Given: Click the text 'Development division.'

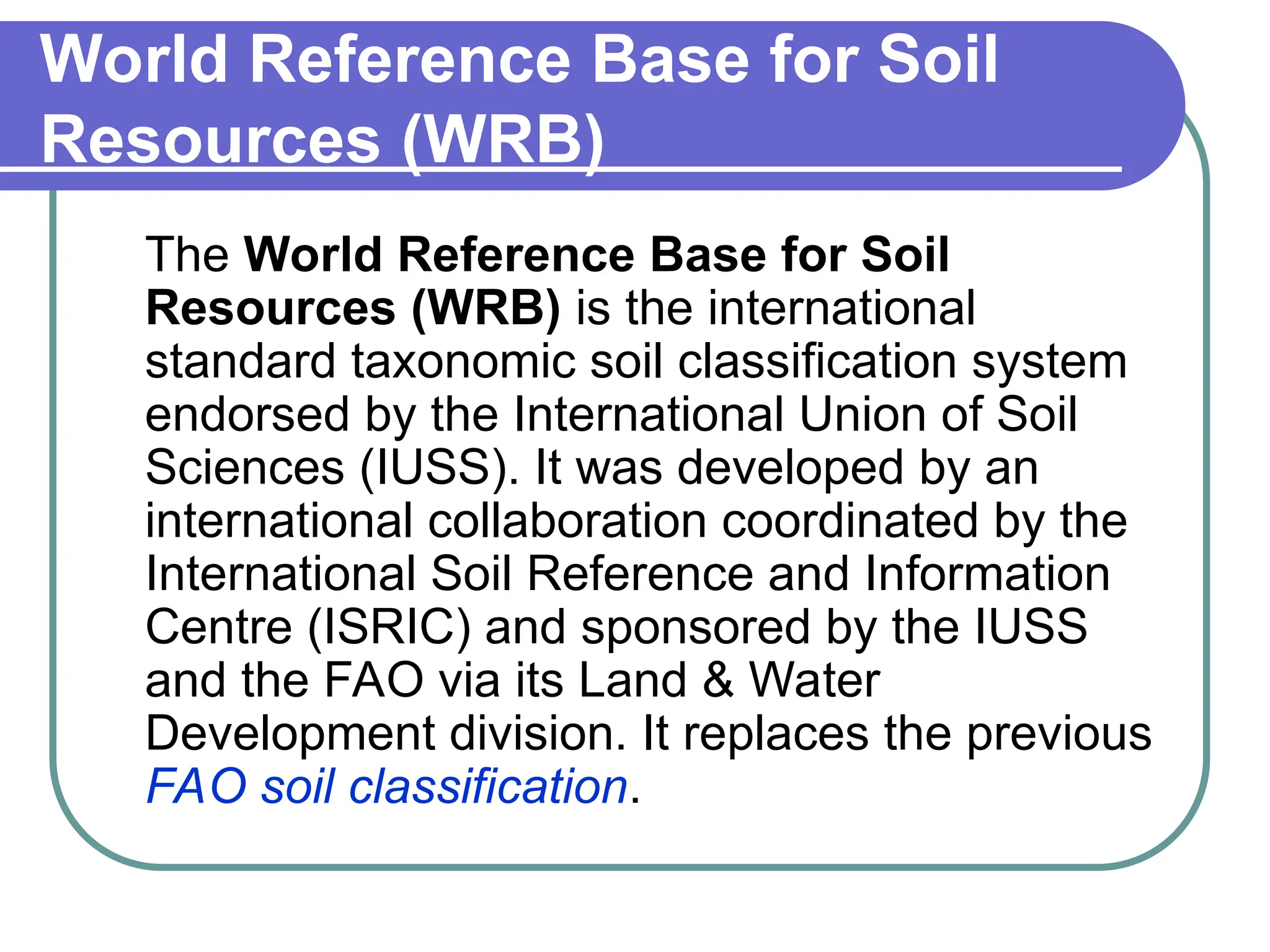Looking at the screenshot, I should point(386,734).
